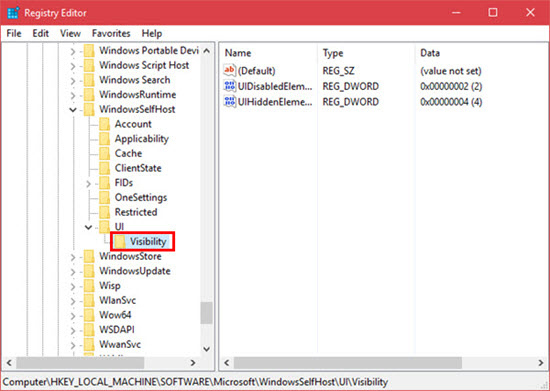Click the ClientState folder icon
The image size is (550, 391).
coord(105,168)
